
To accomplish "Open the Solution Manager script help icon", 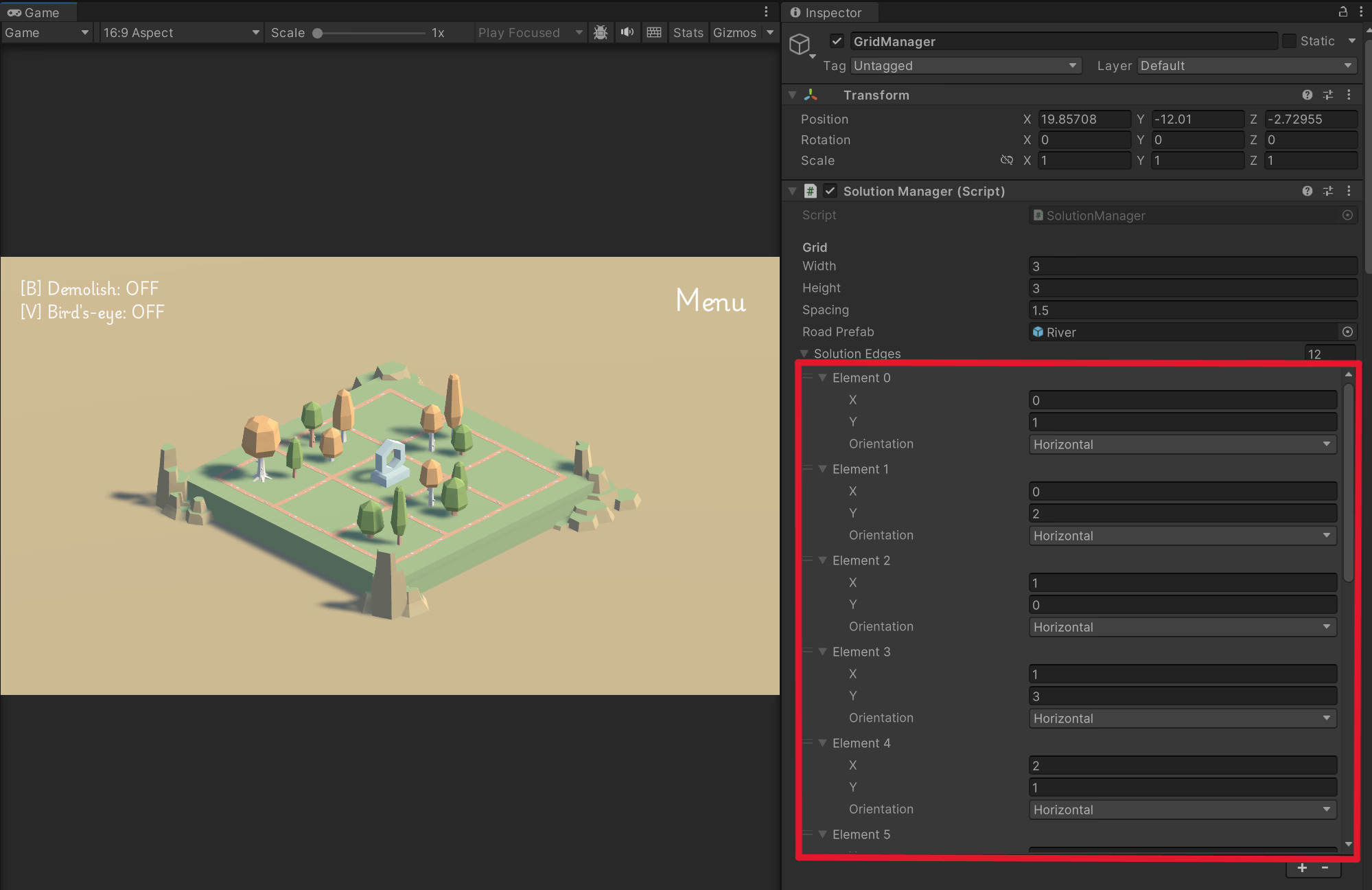I will pos(1307,191).
